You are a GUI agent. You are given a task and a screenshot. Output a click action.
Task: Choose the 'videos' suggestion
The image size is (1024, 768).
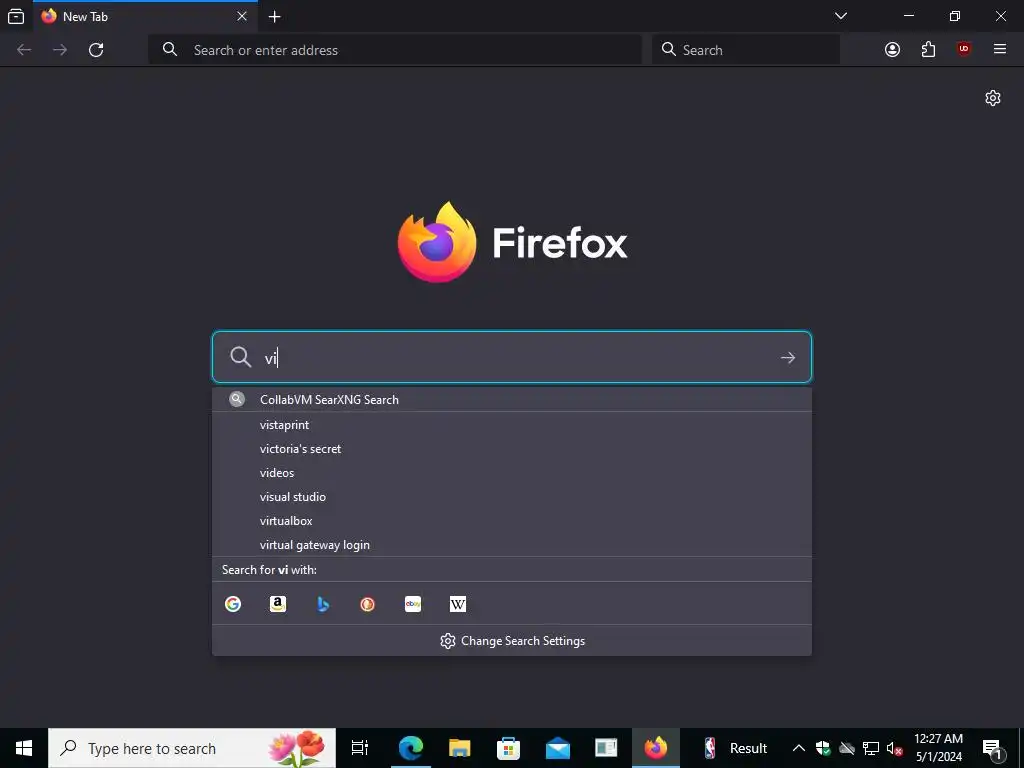[x=512, y=473]
